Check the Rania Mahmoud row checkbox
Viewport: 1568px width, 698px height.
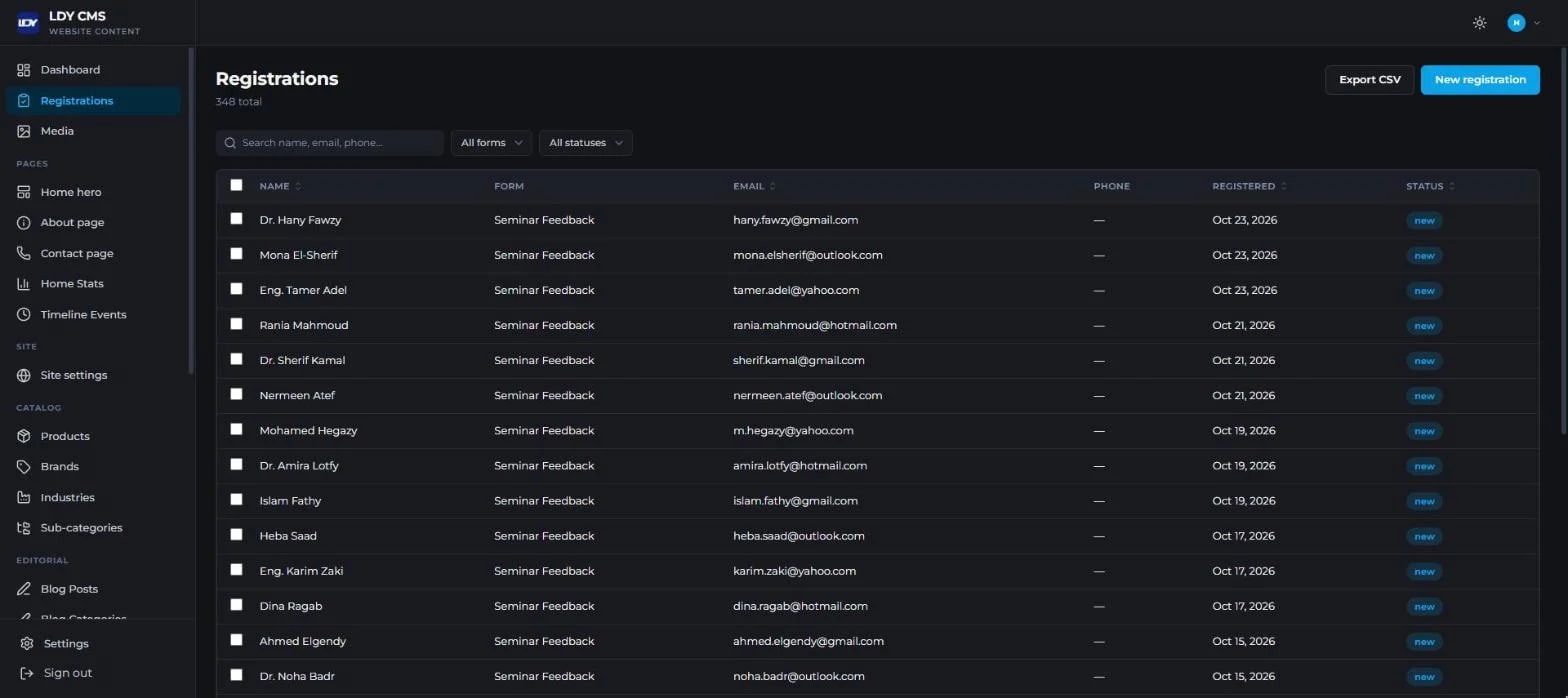236,324
